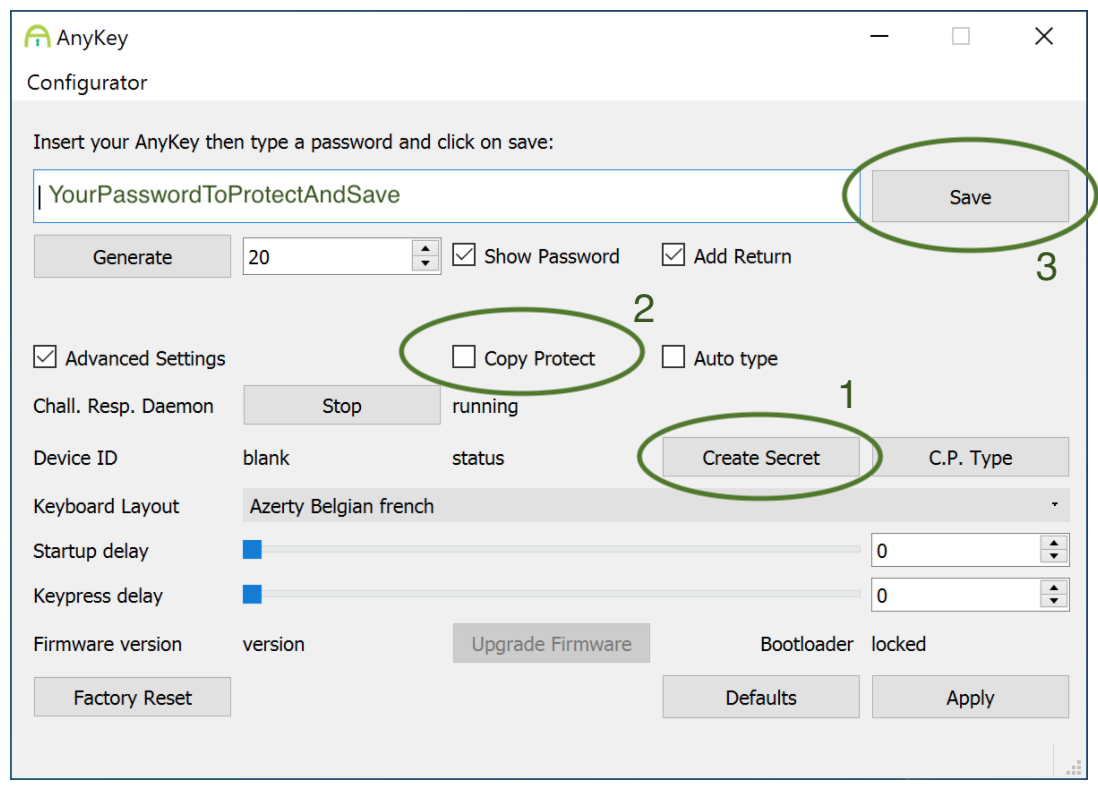The image size is (1098, 788).
Task: Click the Keypress delay slider handle
Action: (252, 595)
